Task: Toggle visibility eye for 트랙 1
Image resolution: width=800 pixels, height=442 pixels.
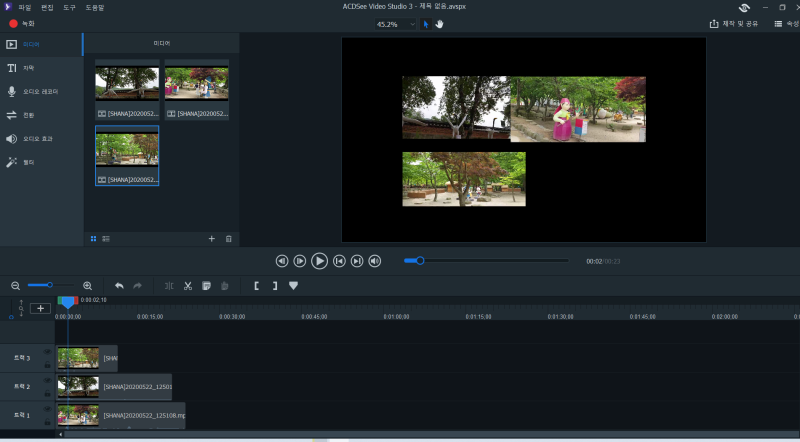Action: point(47,409)
